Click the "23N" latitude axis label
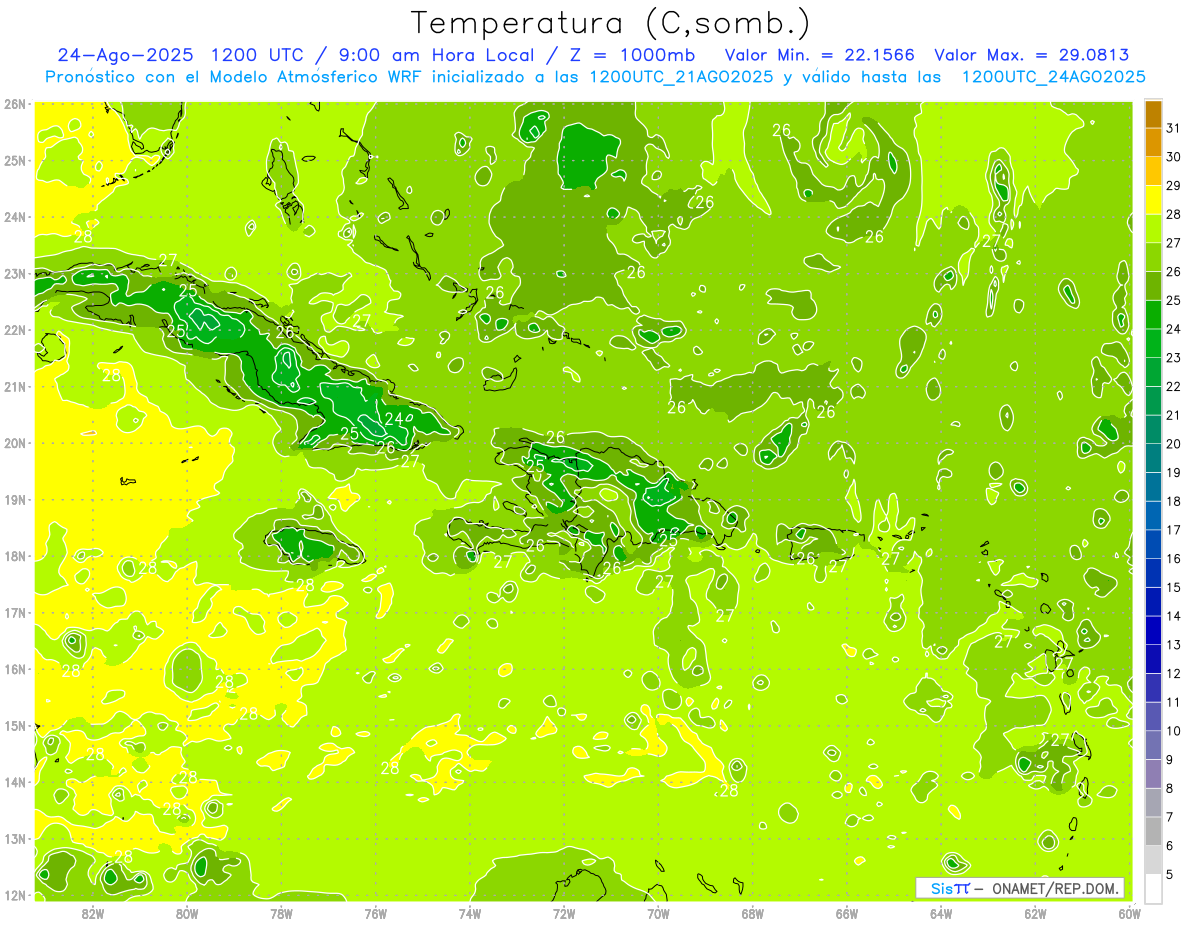The width and height of the screenshot is (1200, 927). point(16,273)
